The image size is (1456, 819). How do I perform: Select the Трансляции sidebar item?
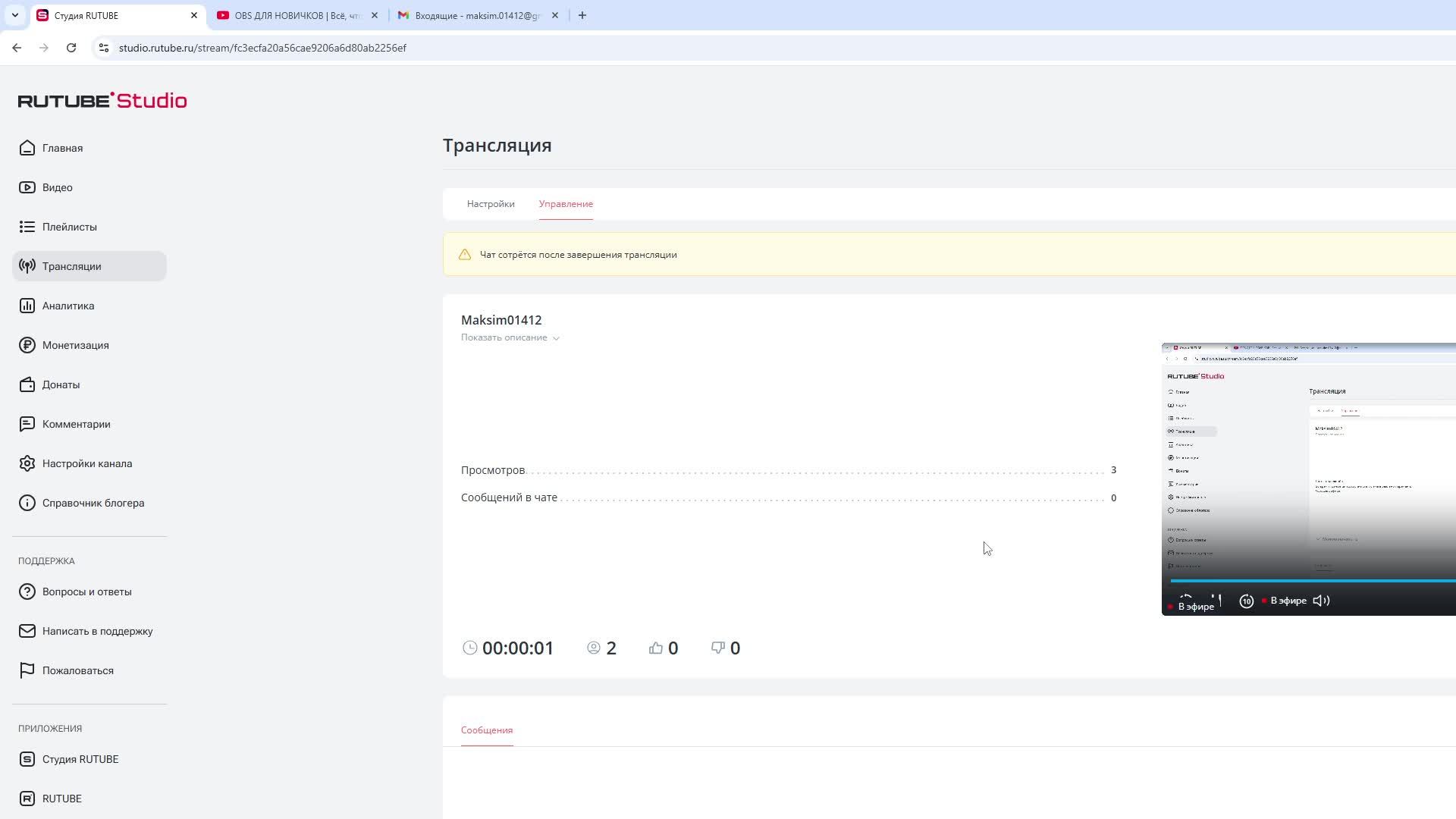point(89,266)
